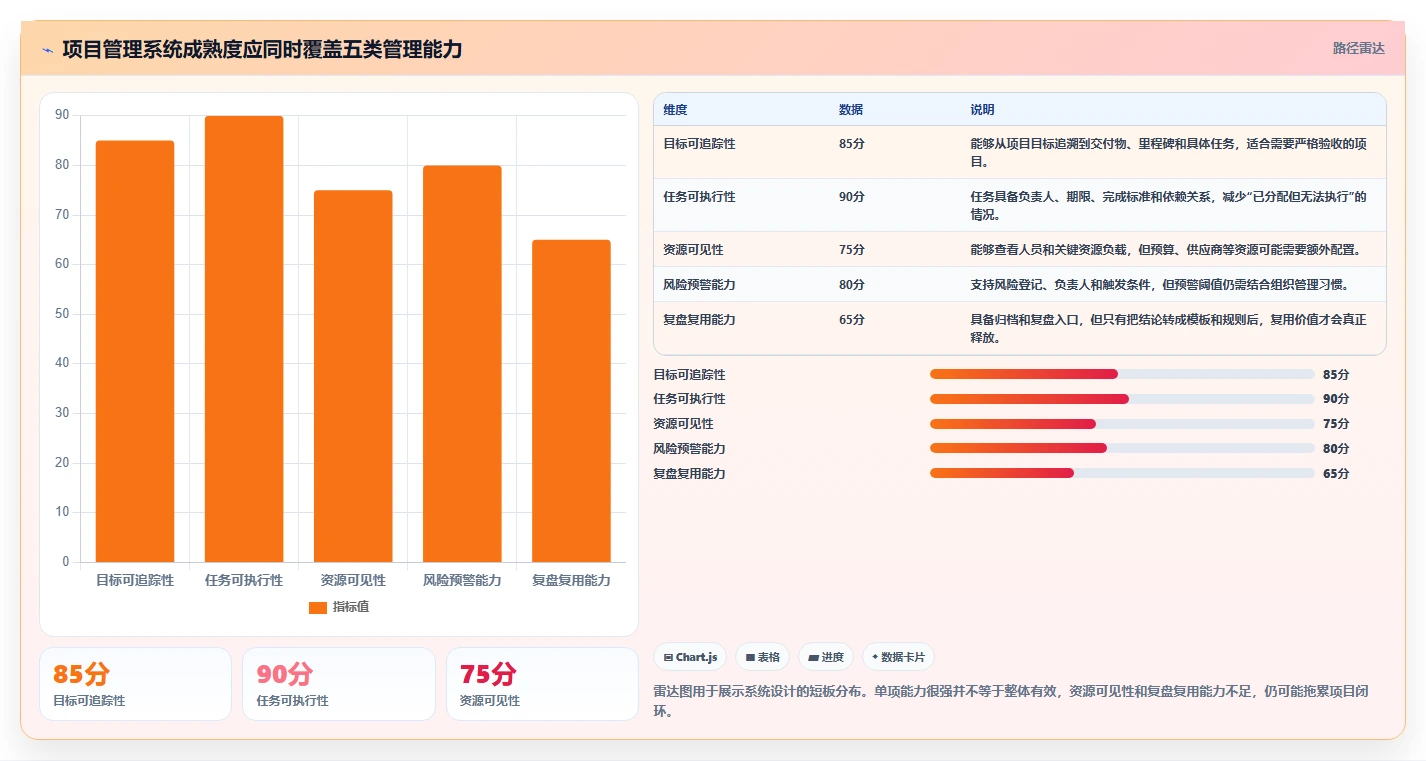Select the 表格 tag chip

762,657
